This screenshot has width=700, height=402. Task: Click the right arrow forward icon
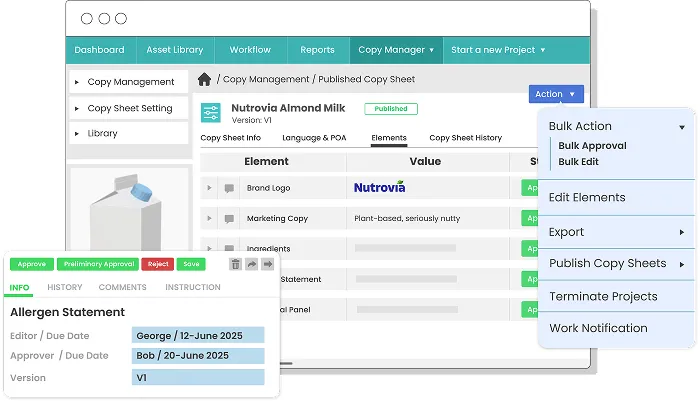[x=267, y=264]
